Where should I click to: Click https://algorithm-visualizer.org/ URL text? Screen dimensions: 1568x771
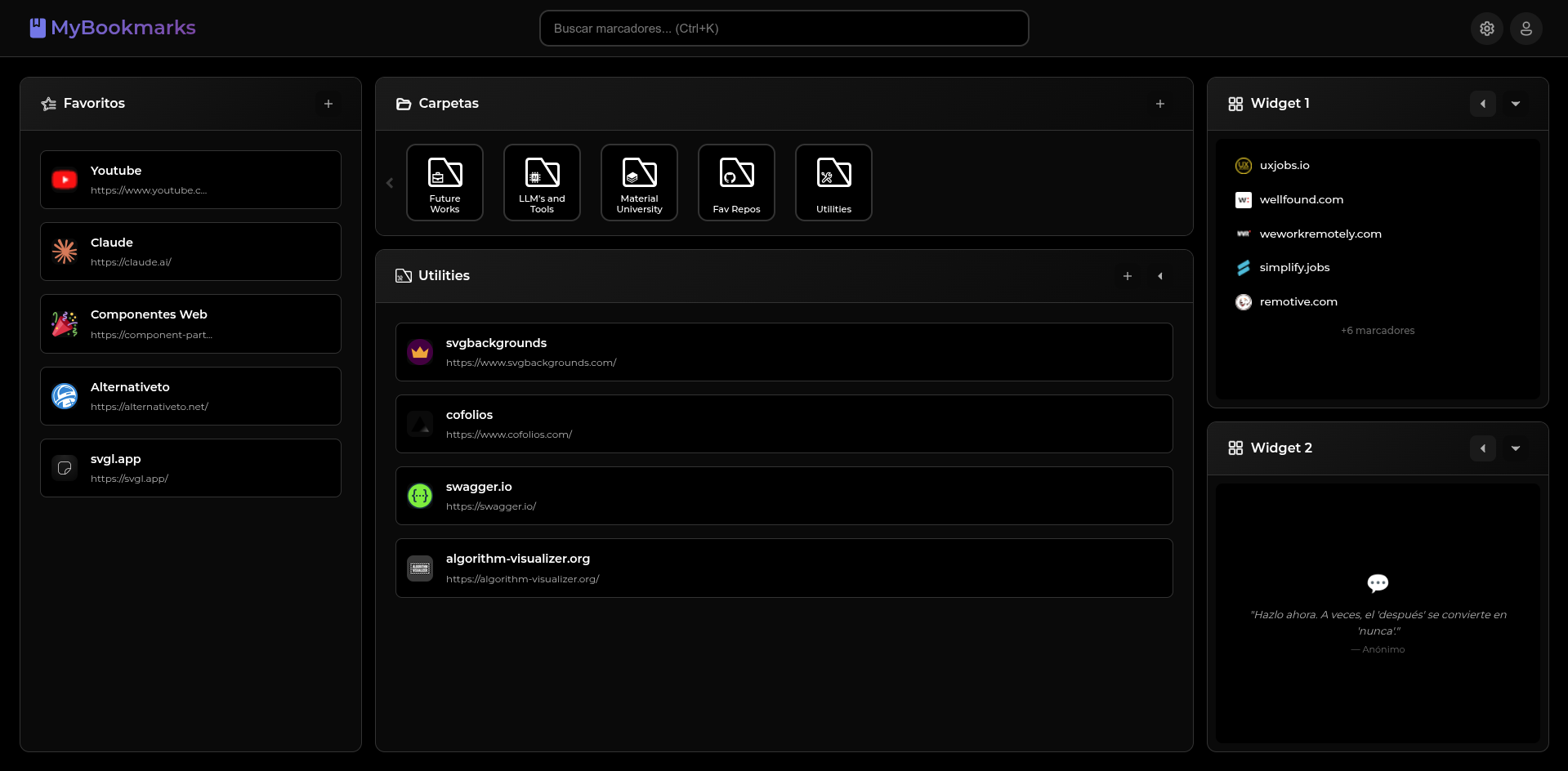[x=522, y=579]
